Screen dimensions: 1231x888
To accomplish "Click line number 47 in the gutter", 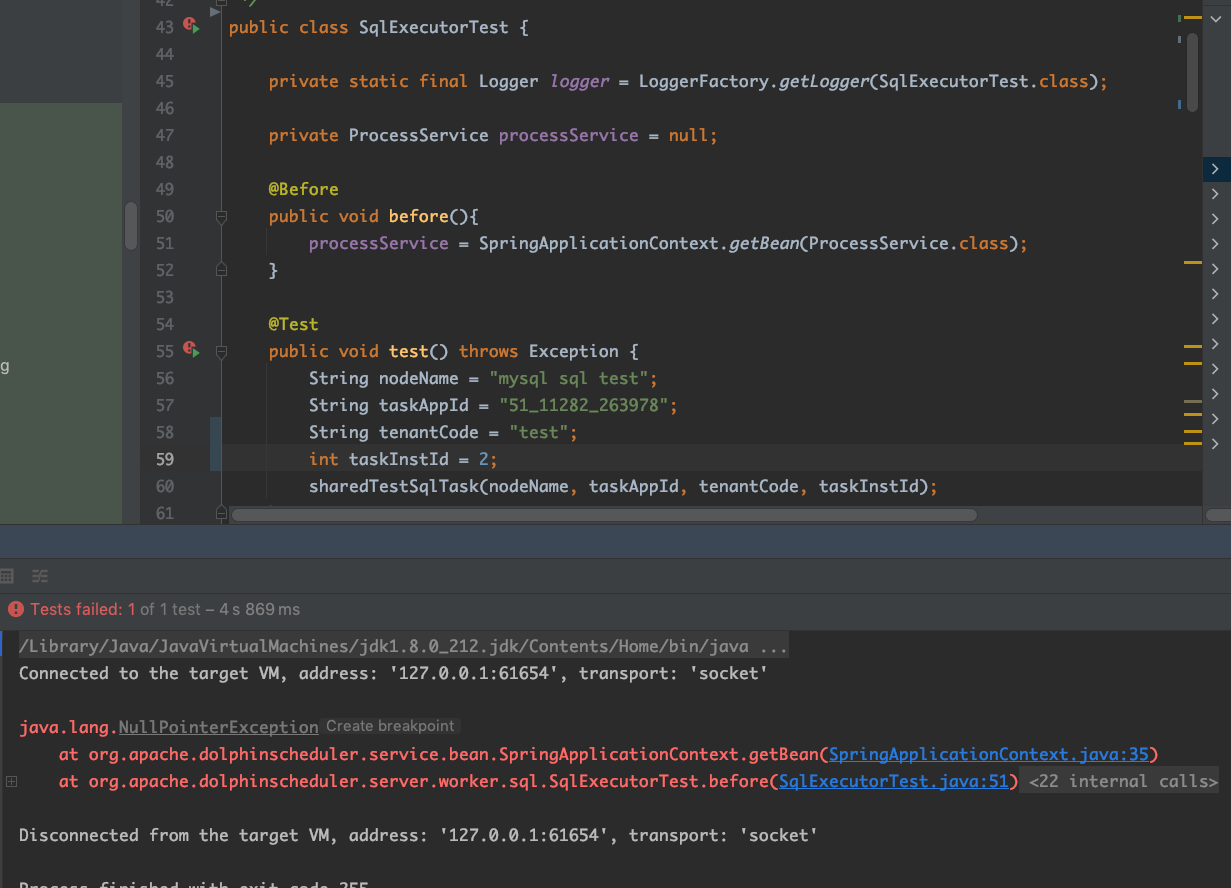I will (164, 135).
